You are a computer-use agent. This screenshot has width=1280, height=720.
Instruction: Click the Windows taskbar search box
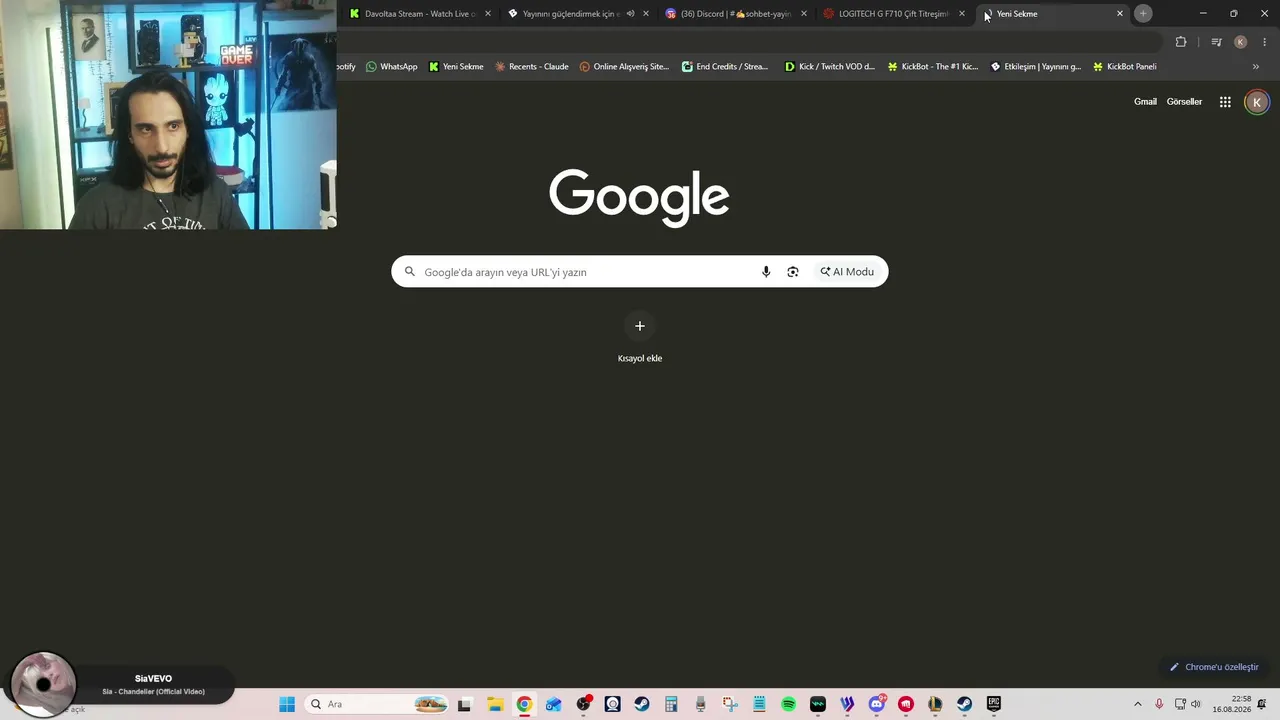[x=377, y=704]
